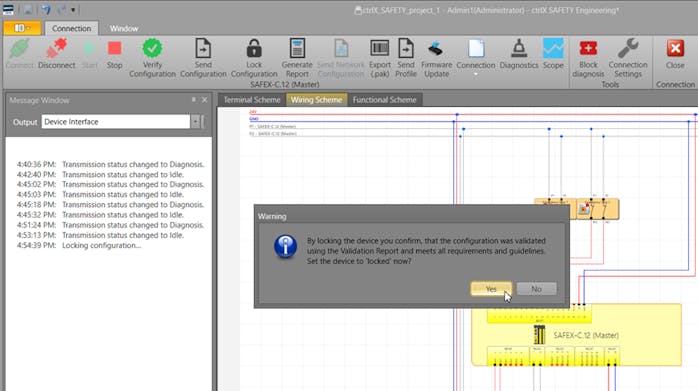Click Export (pak) icon
Viewport: 698px width, 391px height.
click(x=380, y=48)
